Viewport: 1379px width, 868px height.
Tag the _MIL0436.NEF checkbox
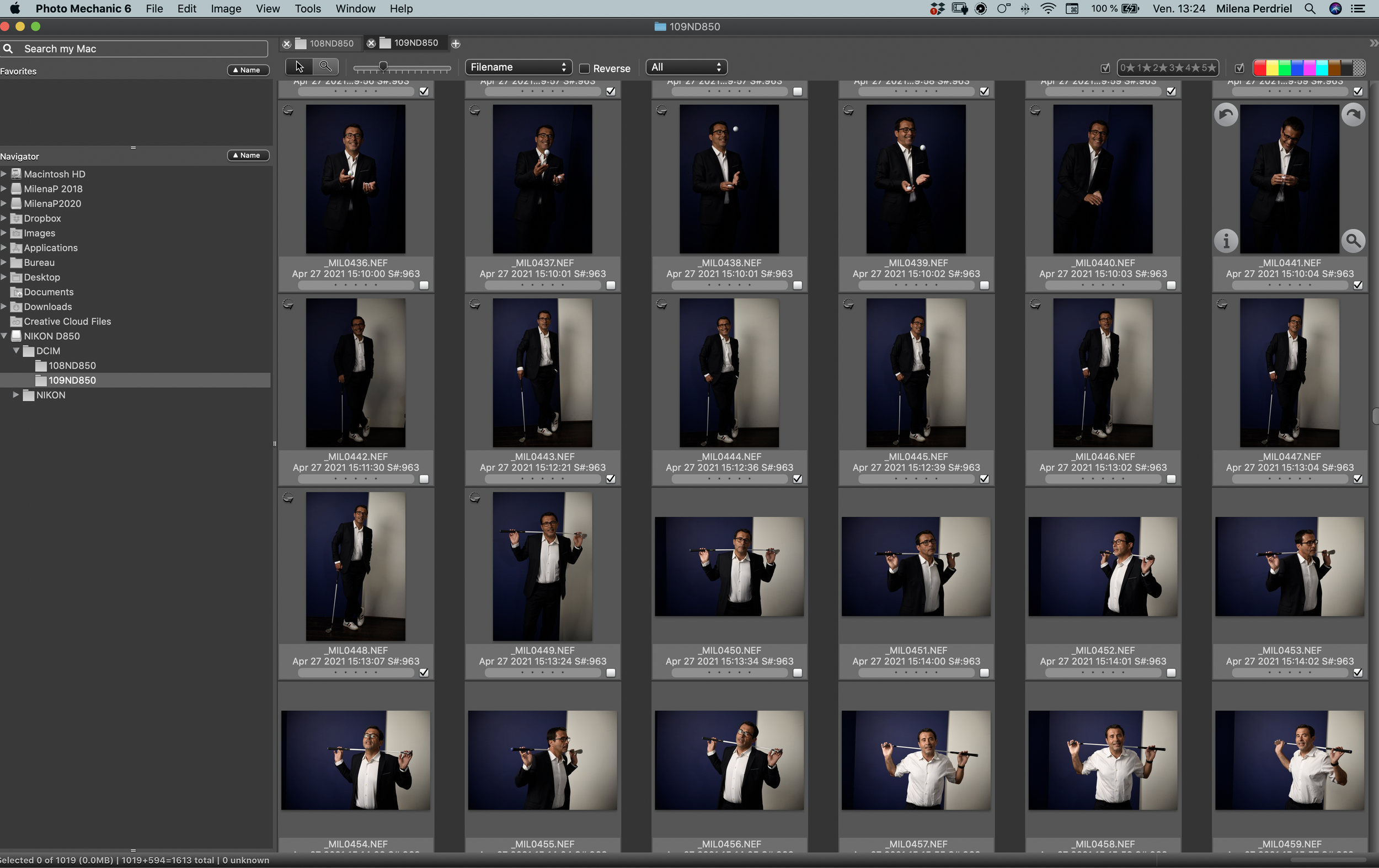pyautogui.click(x=424, y=285)
